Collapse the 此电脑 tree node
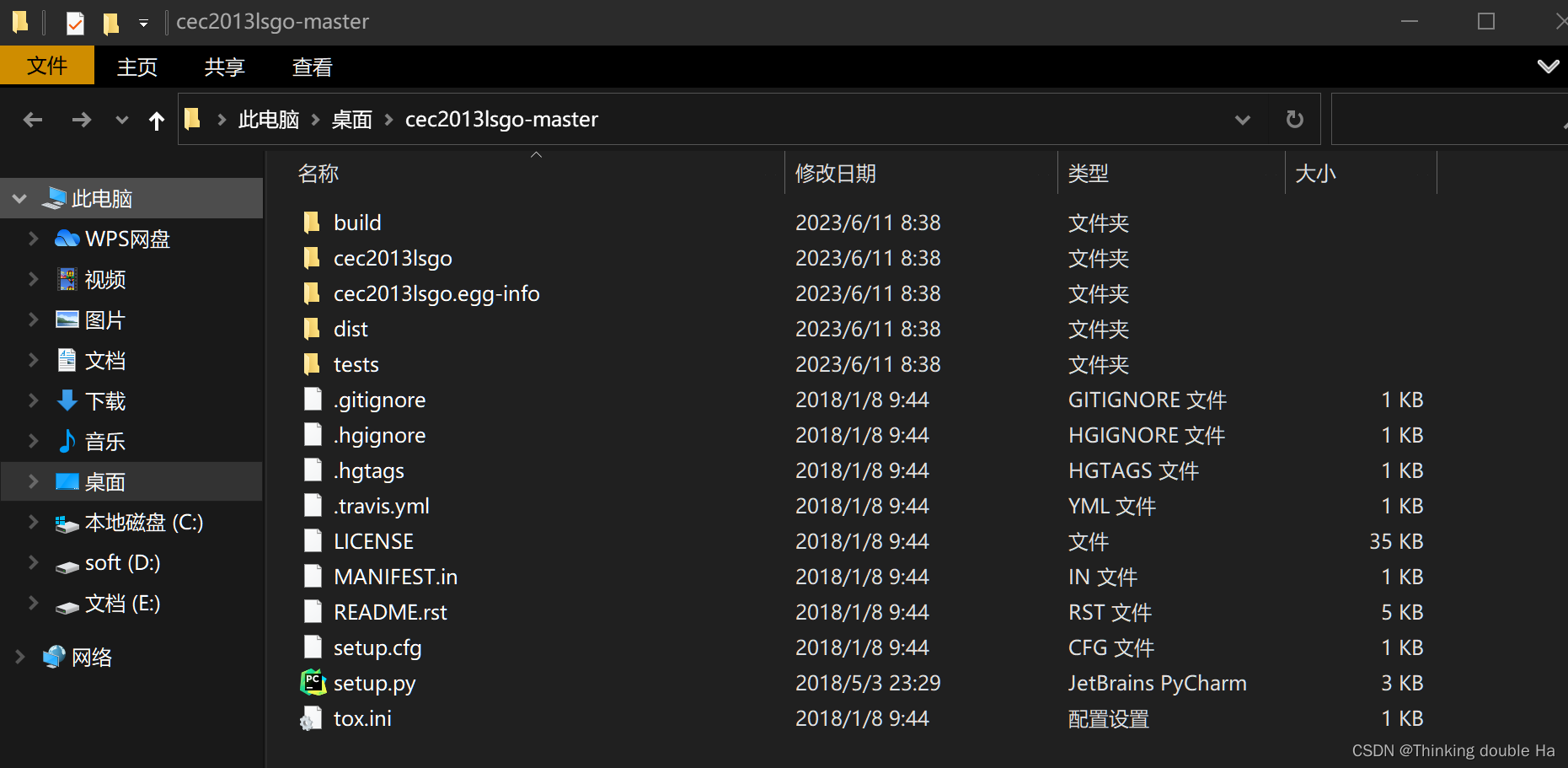Image resolution: width=1568 pixels, height=768 pixels. click(x=19, y=197)
